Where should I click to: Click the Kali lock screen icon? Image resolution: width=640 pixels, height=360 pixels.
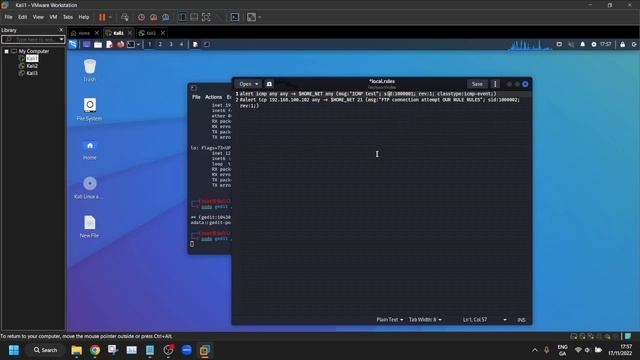622,44
